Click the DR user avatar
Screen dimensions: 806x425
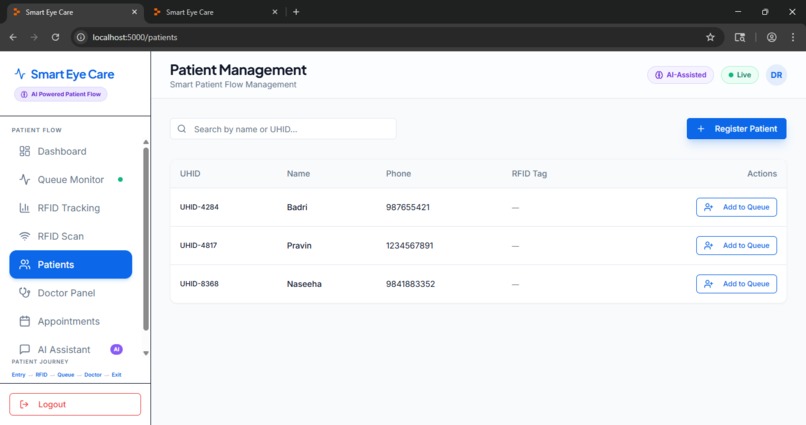[x=776, y=75]
